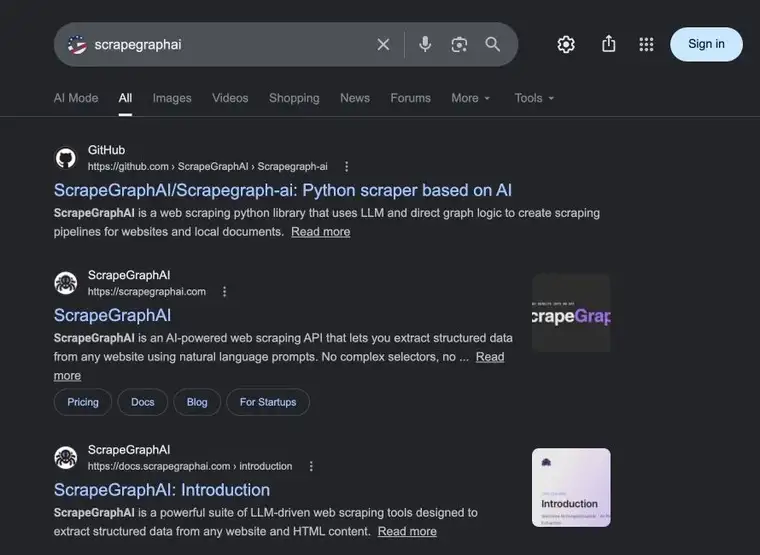Open options menu for scrapegraphai.com result
This screenshot has height=555, width=760.
[224, 292]
